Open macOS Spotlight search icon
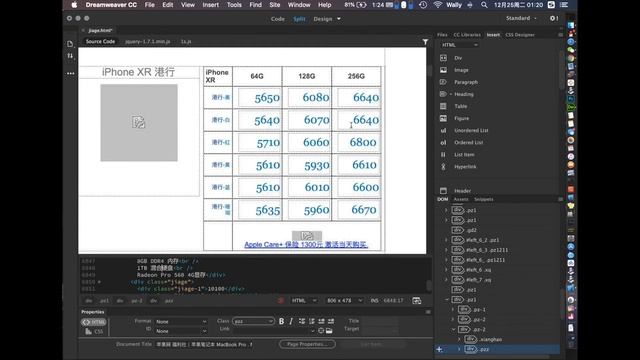This screenshot has height=360, width=640. pos(484,5)
